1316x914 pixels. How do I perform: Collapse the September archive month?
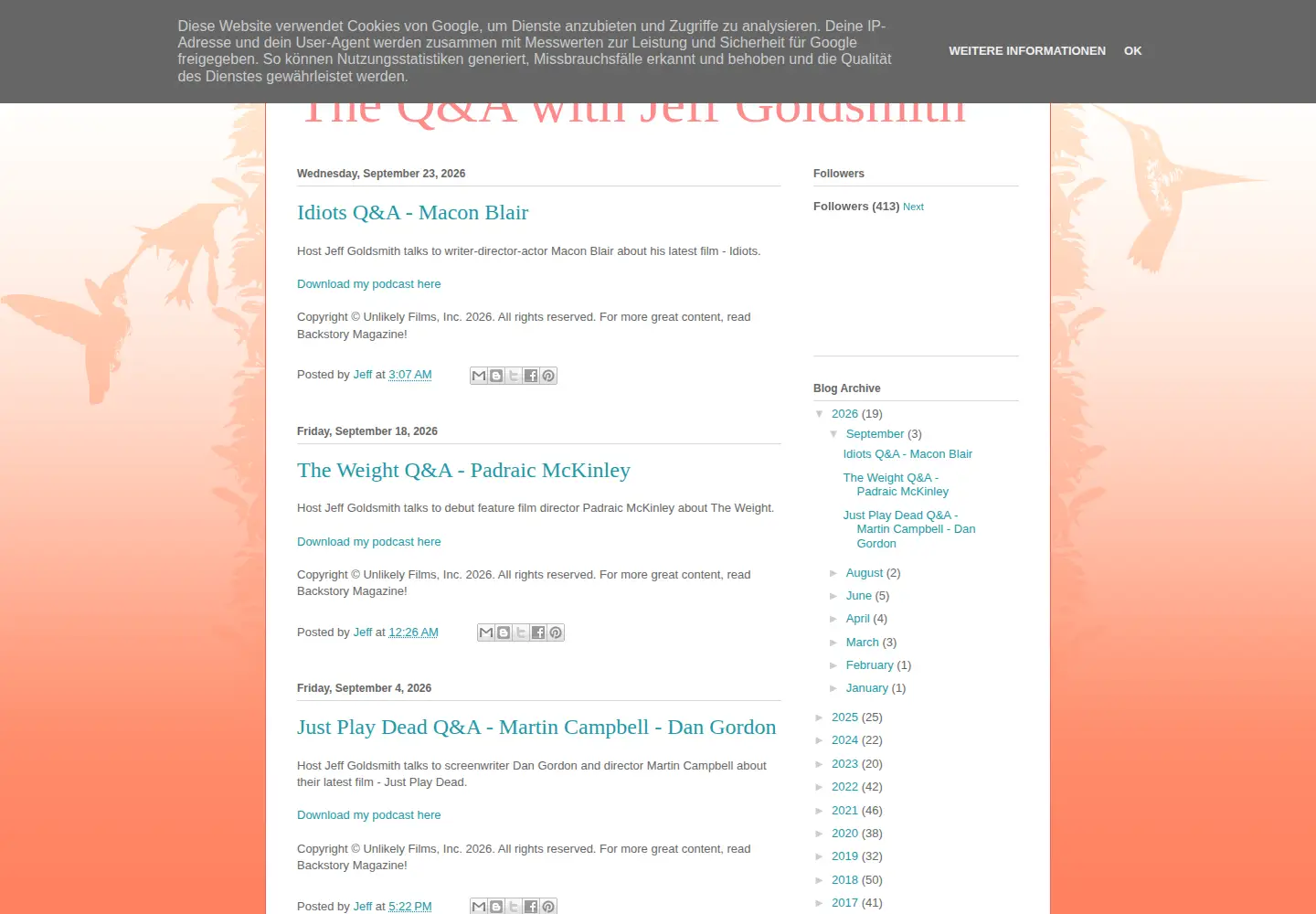[834, 434]
